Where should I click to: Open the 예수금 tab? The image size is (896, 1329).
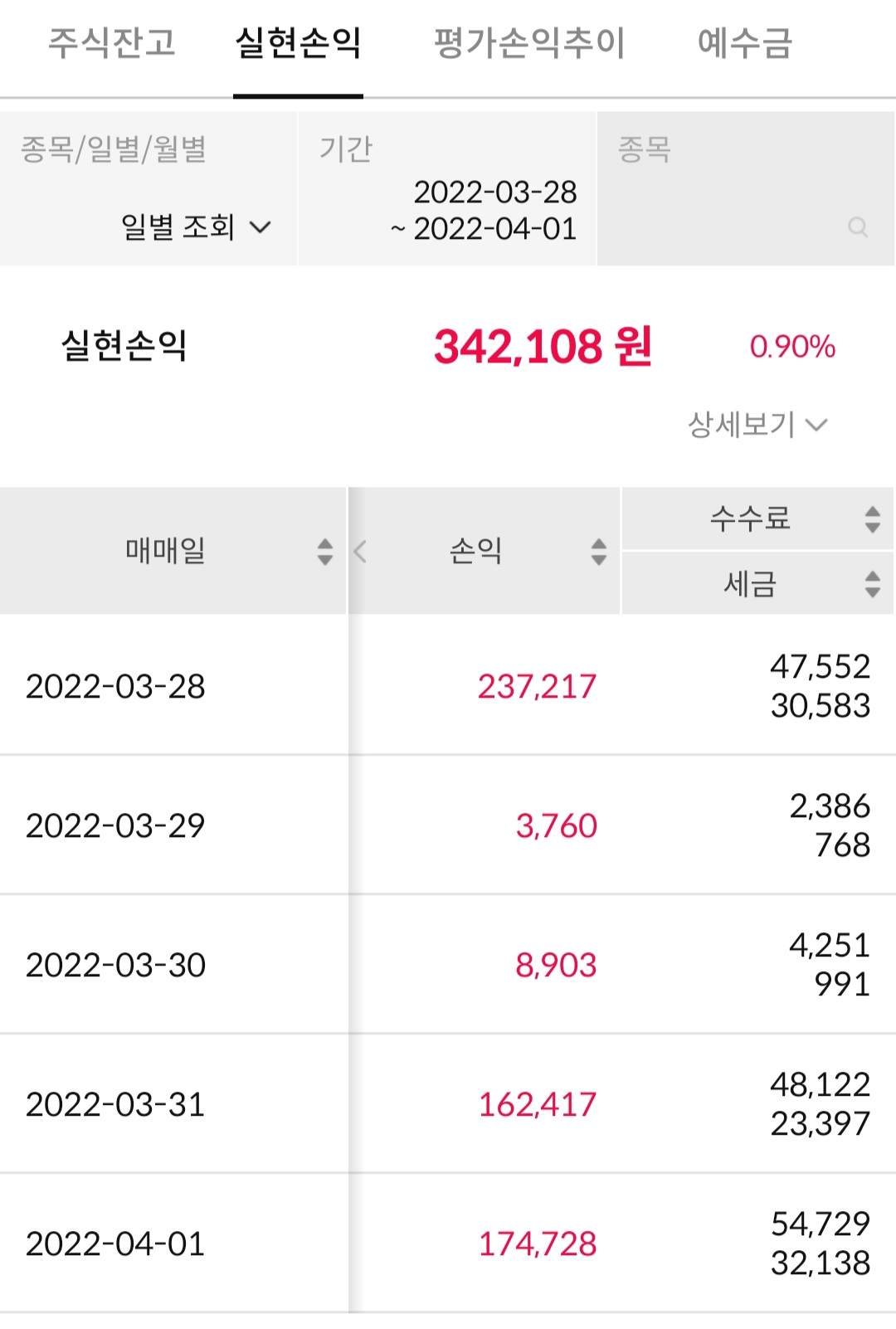pyautogui.click(x=745, y=43)
